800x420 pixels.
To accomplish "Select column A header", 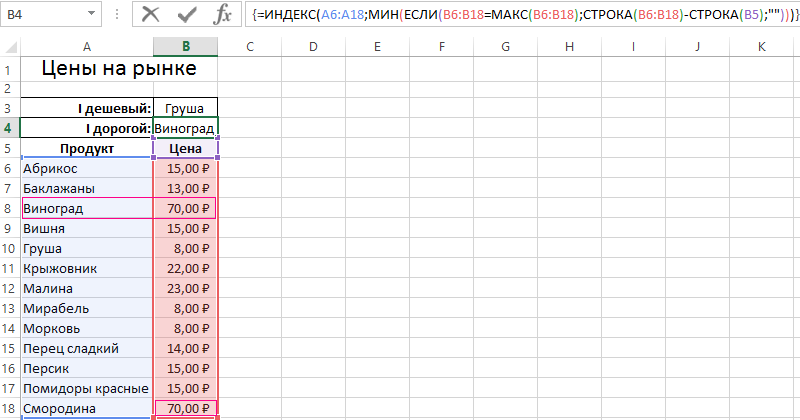I will [87, 47].
